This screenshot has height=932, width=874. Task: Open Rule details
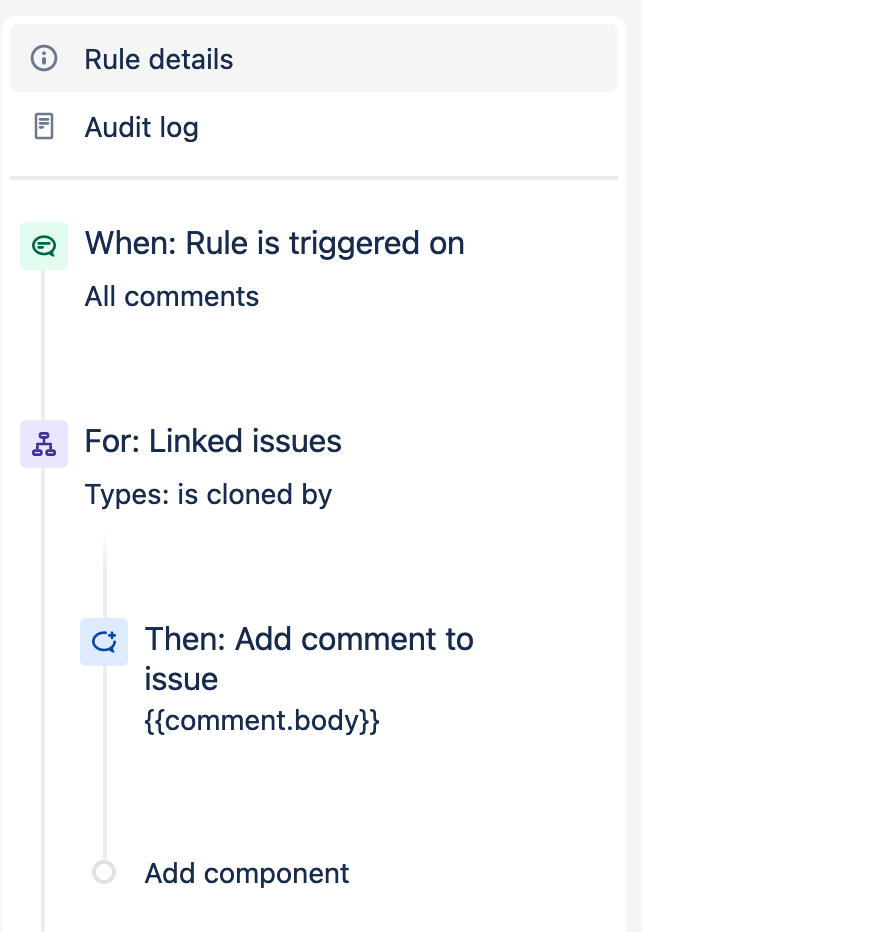pyautogui.click(x=314, y=58)
